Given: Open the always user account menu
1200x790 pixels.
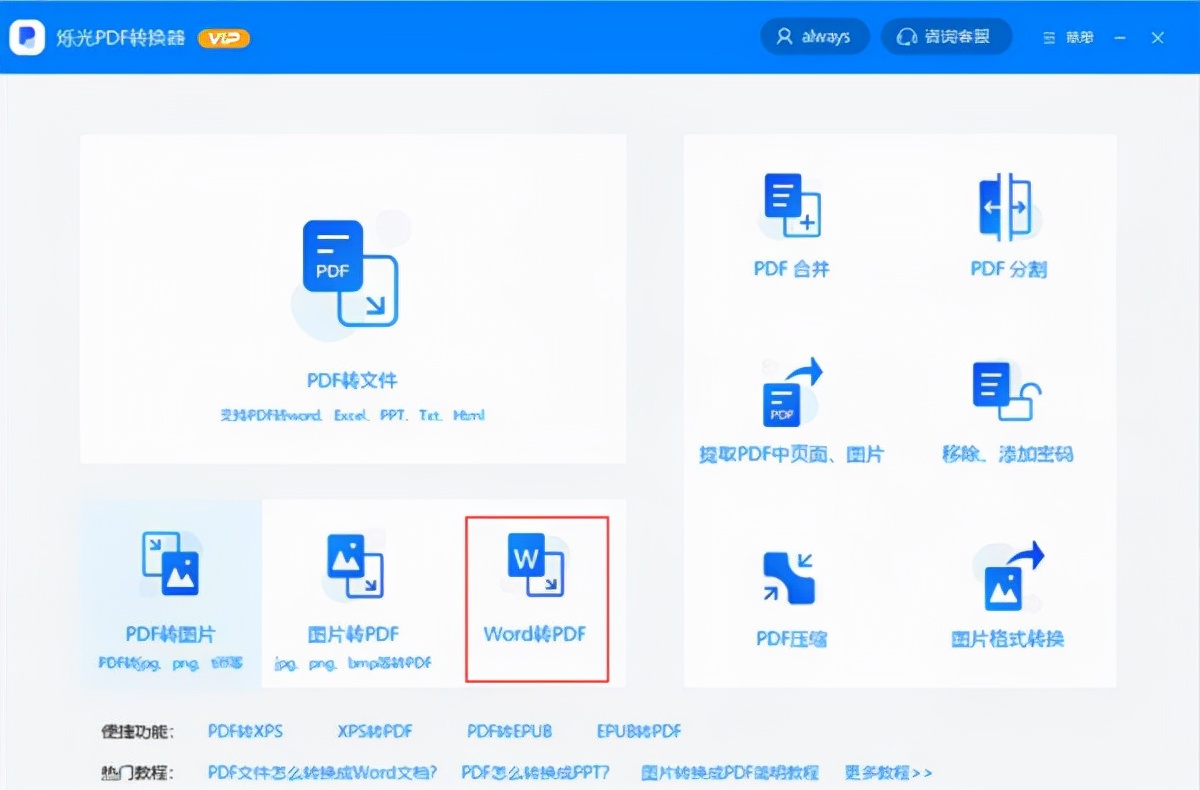Looking at the screenshot, I should point(815,36).
